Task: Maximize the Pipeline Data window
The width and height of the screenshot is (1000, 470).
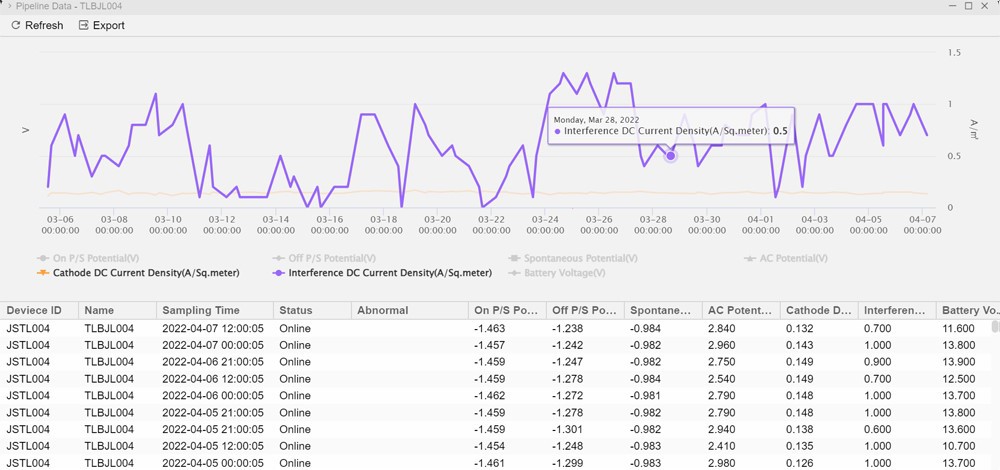Action: click(x=968, y=6)
